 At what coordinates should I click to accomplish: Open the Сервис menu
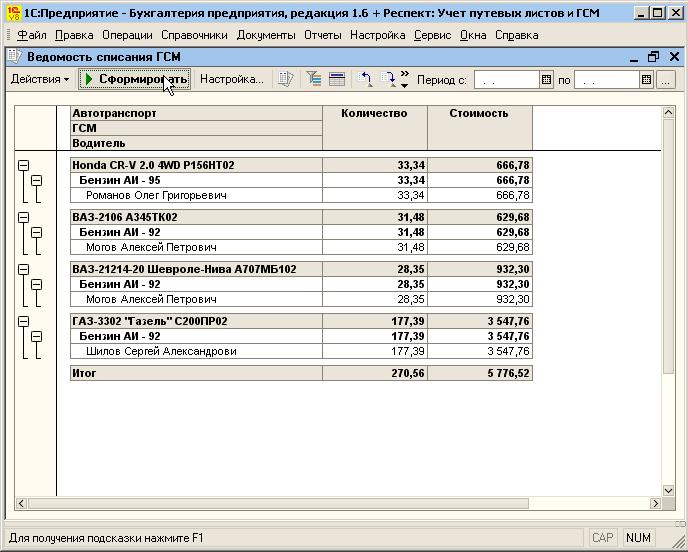click(433, 35)
